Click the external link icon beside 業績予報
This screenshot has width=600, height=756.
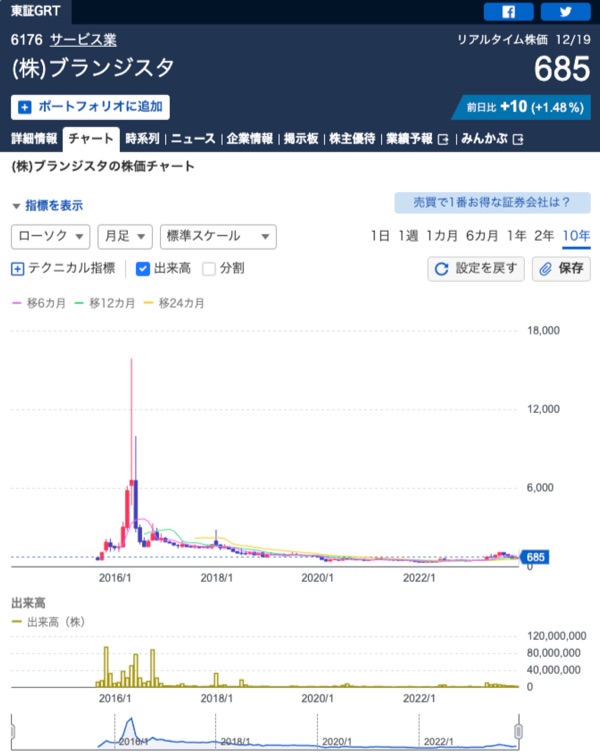(443, 140)
